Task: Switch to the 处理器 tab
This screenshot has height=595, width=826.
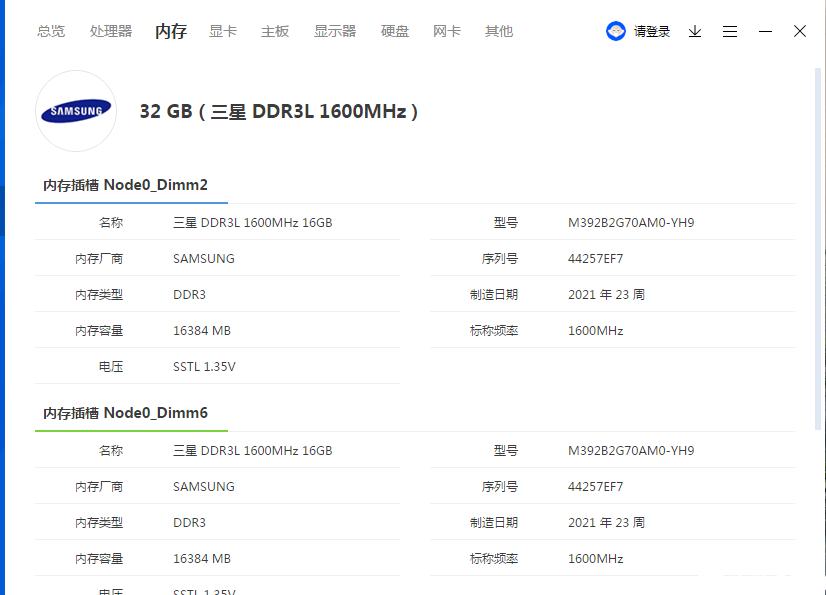Action: tap(111, 31)
